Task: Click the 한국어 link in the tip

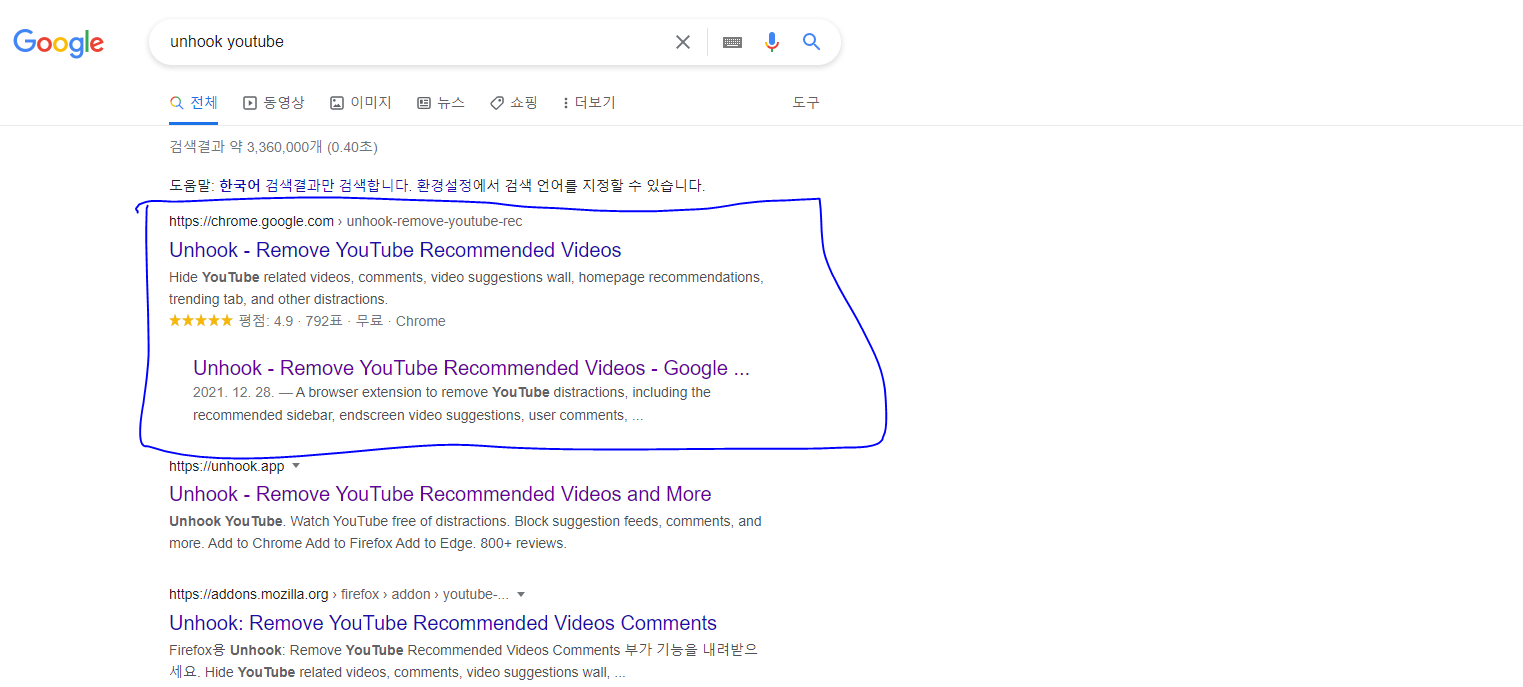Action: coord(239,185)
